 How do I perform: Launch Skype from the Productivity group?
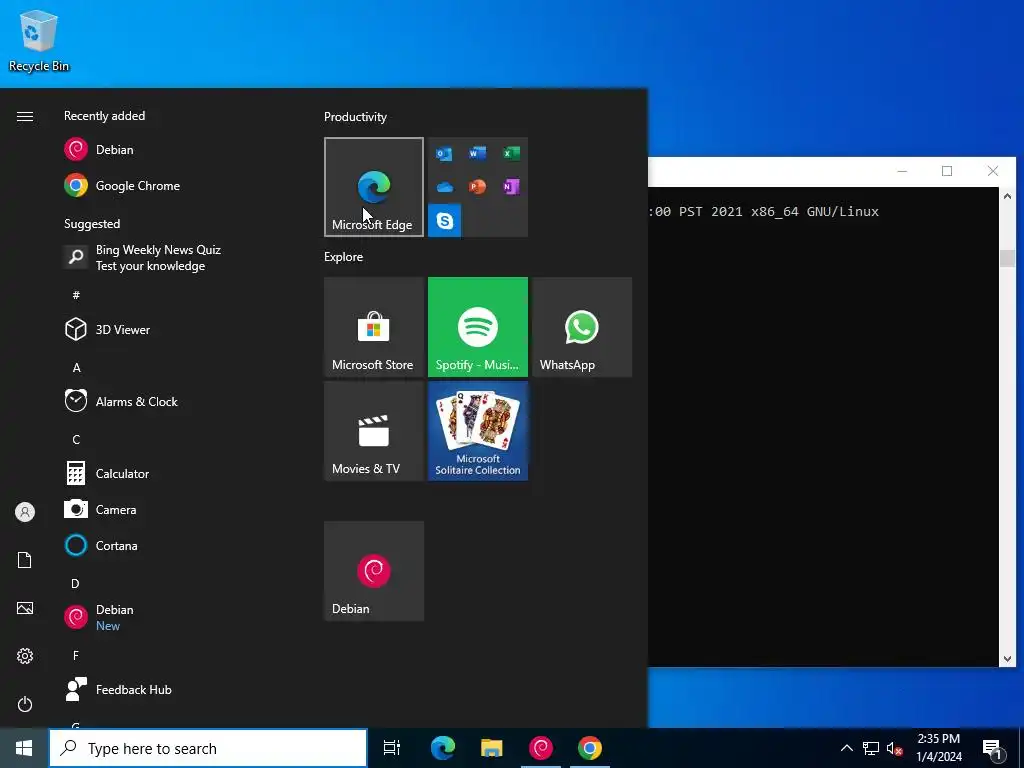pos(445,221)
